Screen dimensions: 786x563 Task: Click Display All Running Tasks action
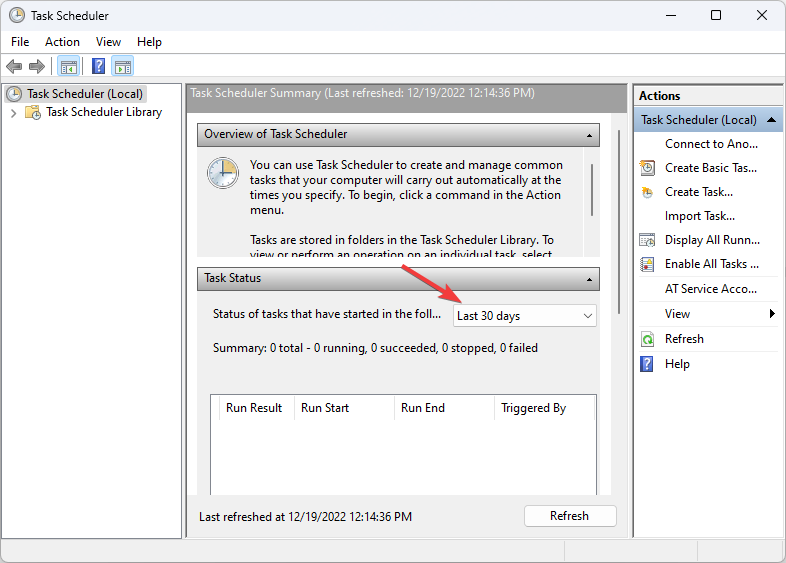pyautogui.click(x=712, y=240)
